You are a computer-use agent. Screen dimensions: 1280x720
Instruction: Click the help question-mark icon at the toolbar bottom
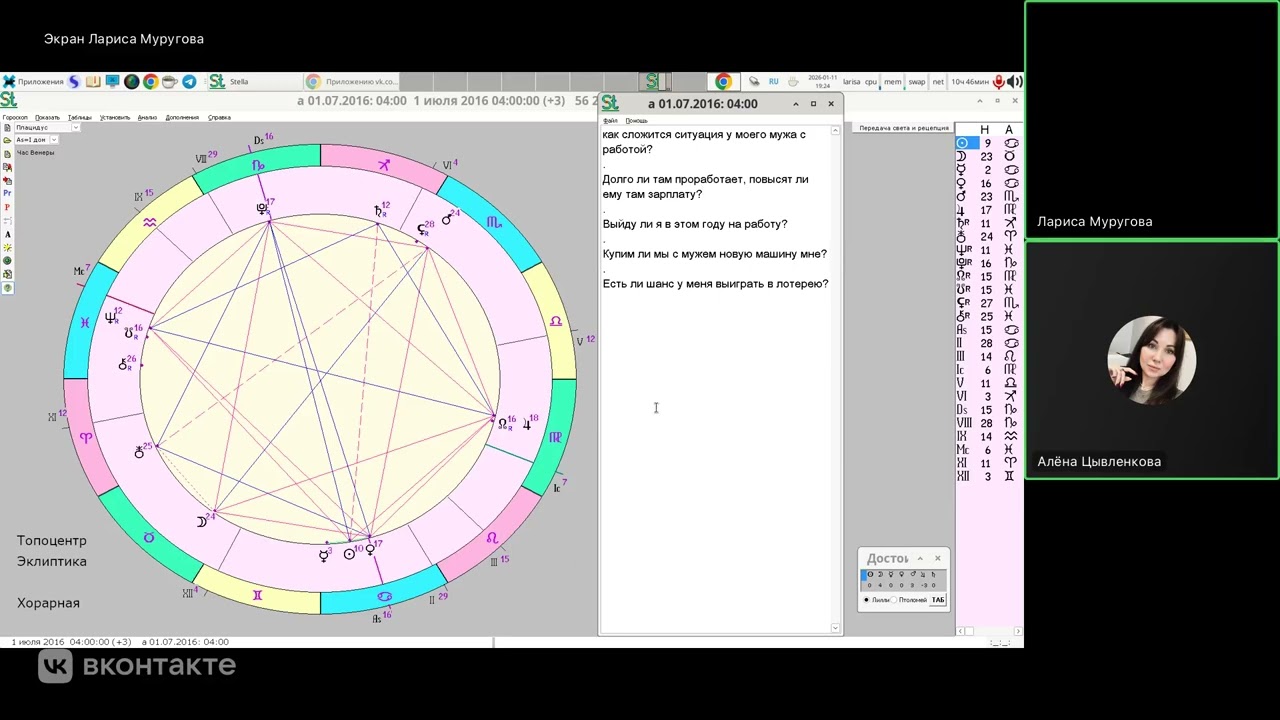pos(7,288)
